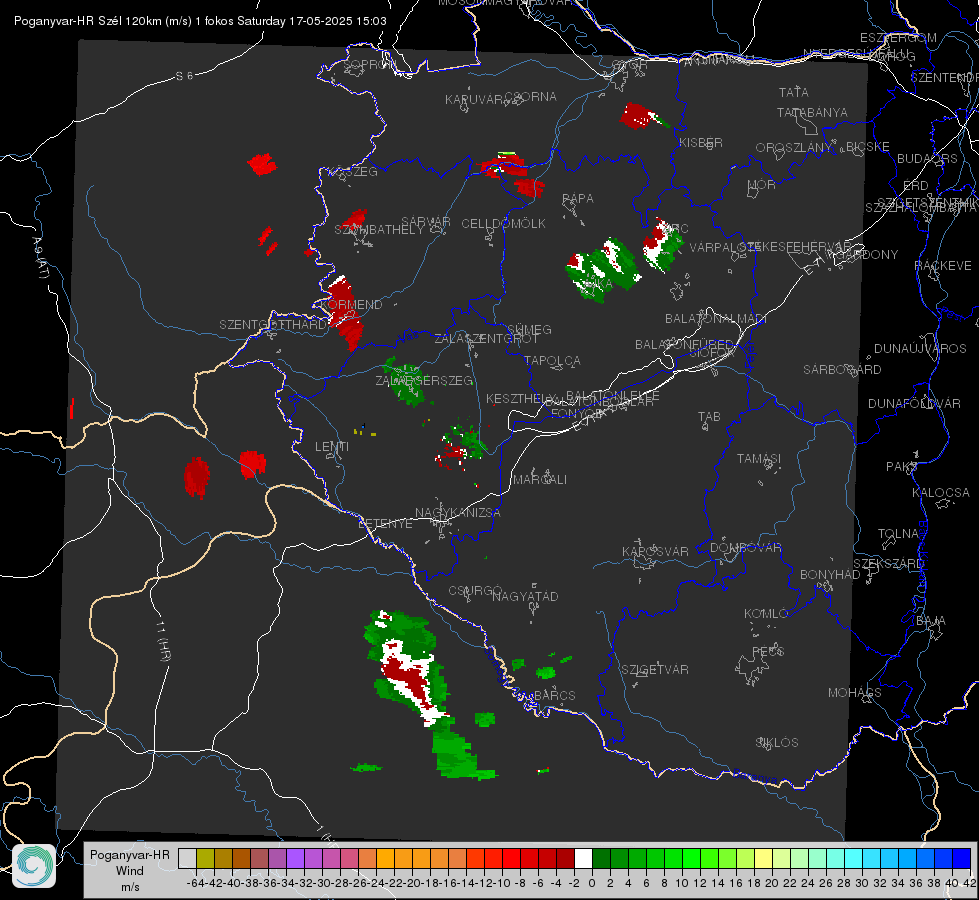Click the S 6 road label
Viewport: 979px width, 900px height.
click(185, 76)
